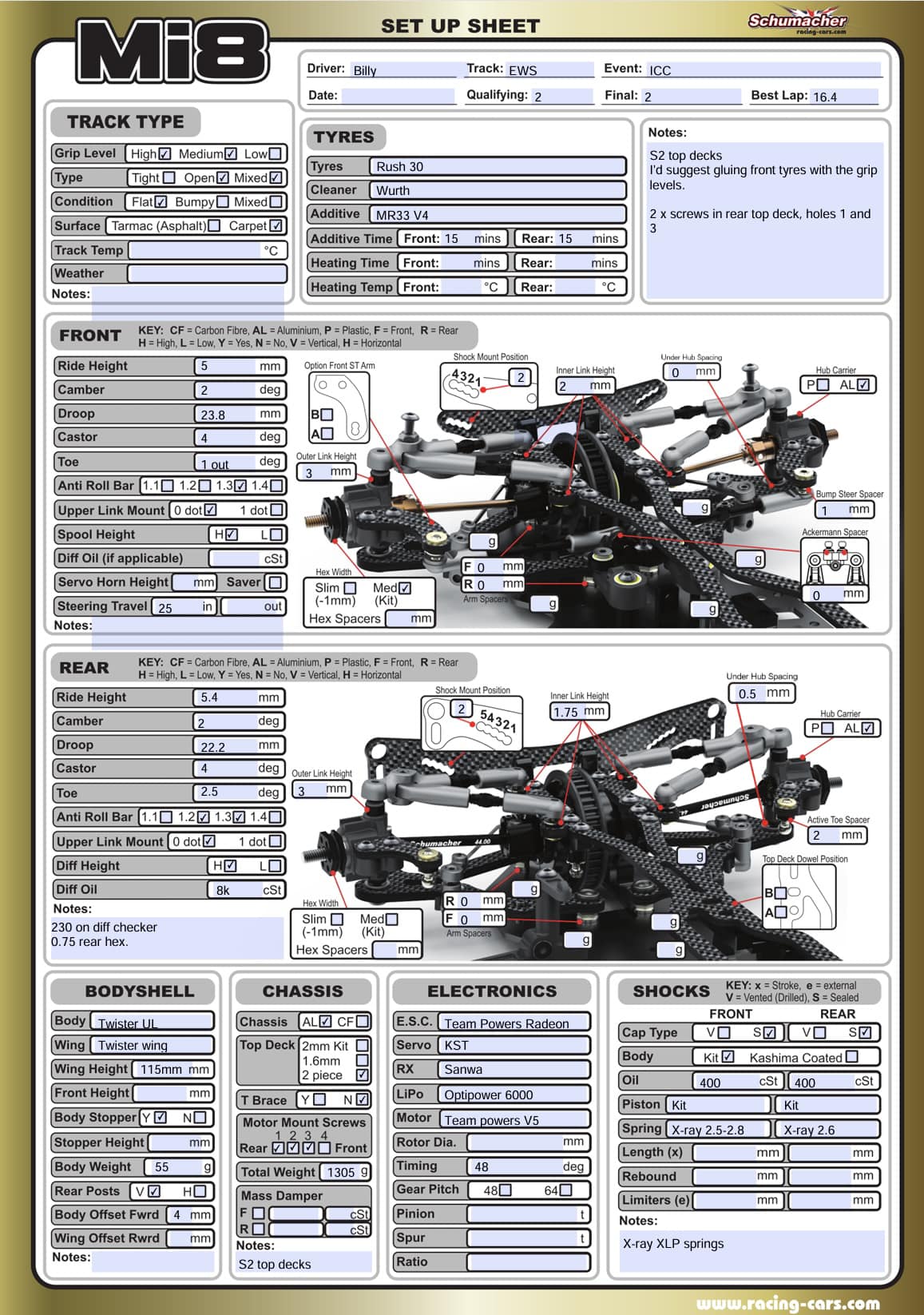The width and height of the screenshot is (924, 1315).
Task: Click the Option Front ST Arm diagram
Action: [339, 407]
